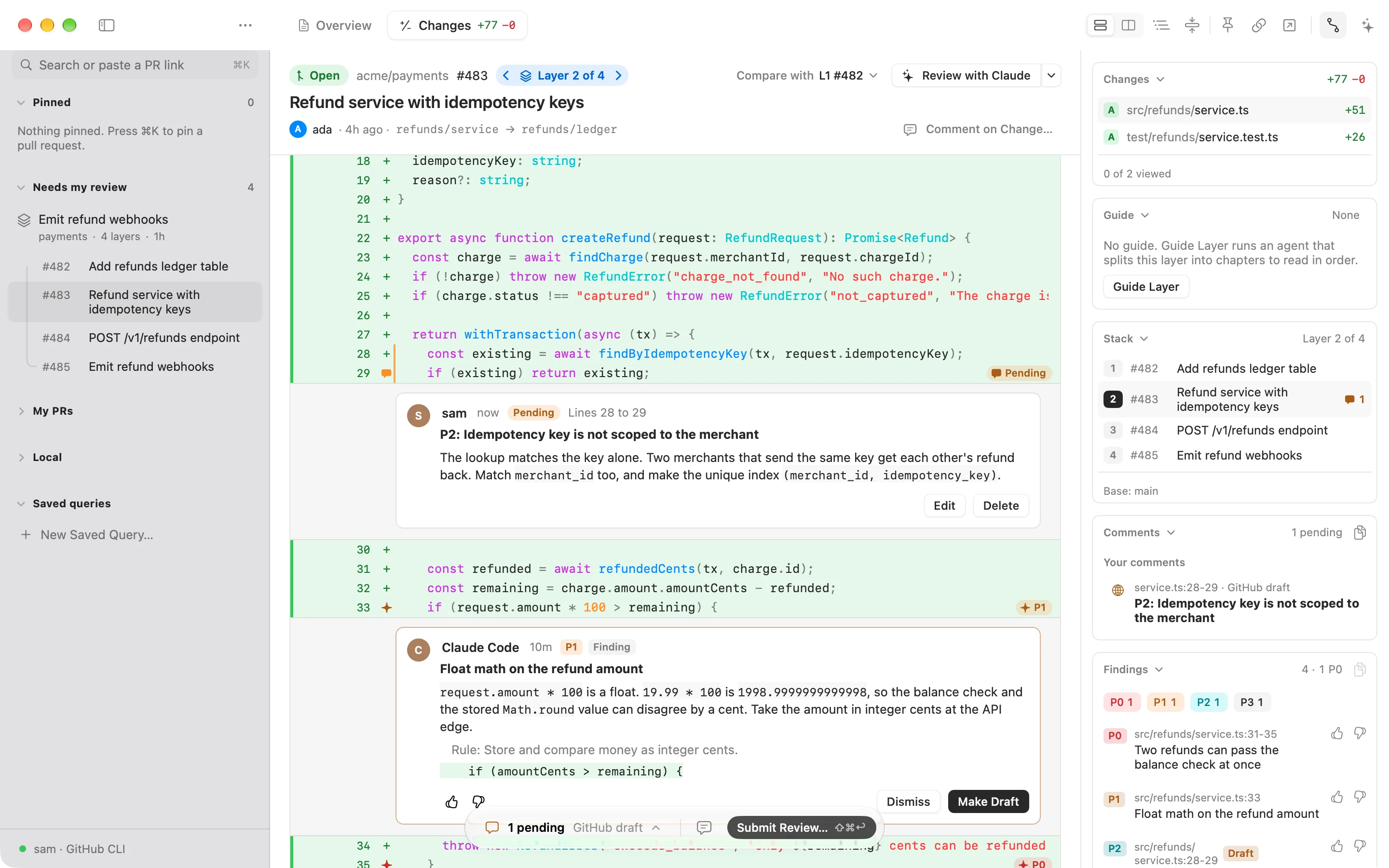Open #482 Add refunds ledger table in sidebar
This screenshot has width=1389, height=868.
point(135,266)
